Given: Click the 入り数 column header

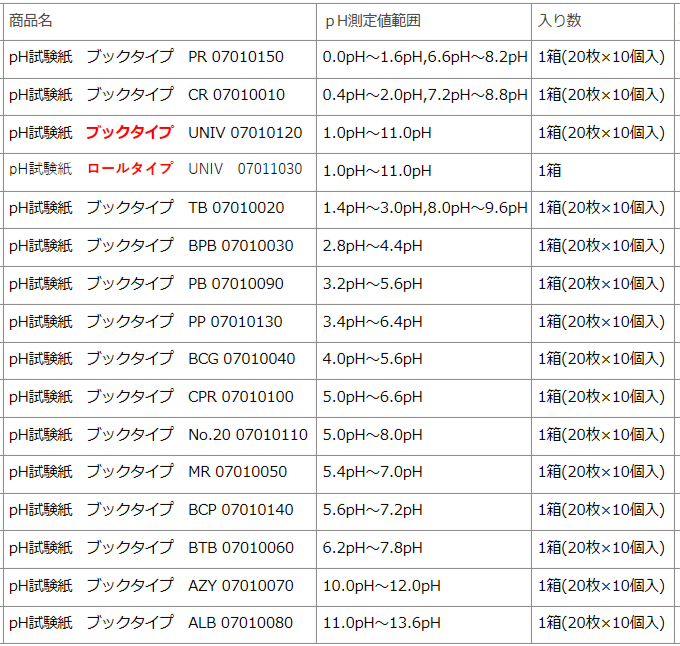Looking at the screenshot, I should pyautogui.click(x=559, y=20).
